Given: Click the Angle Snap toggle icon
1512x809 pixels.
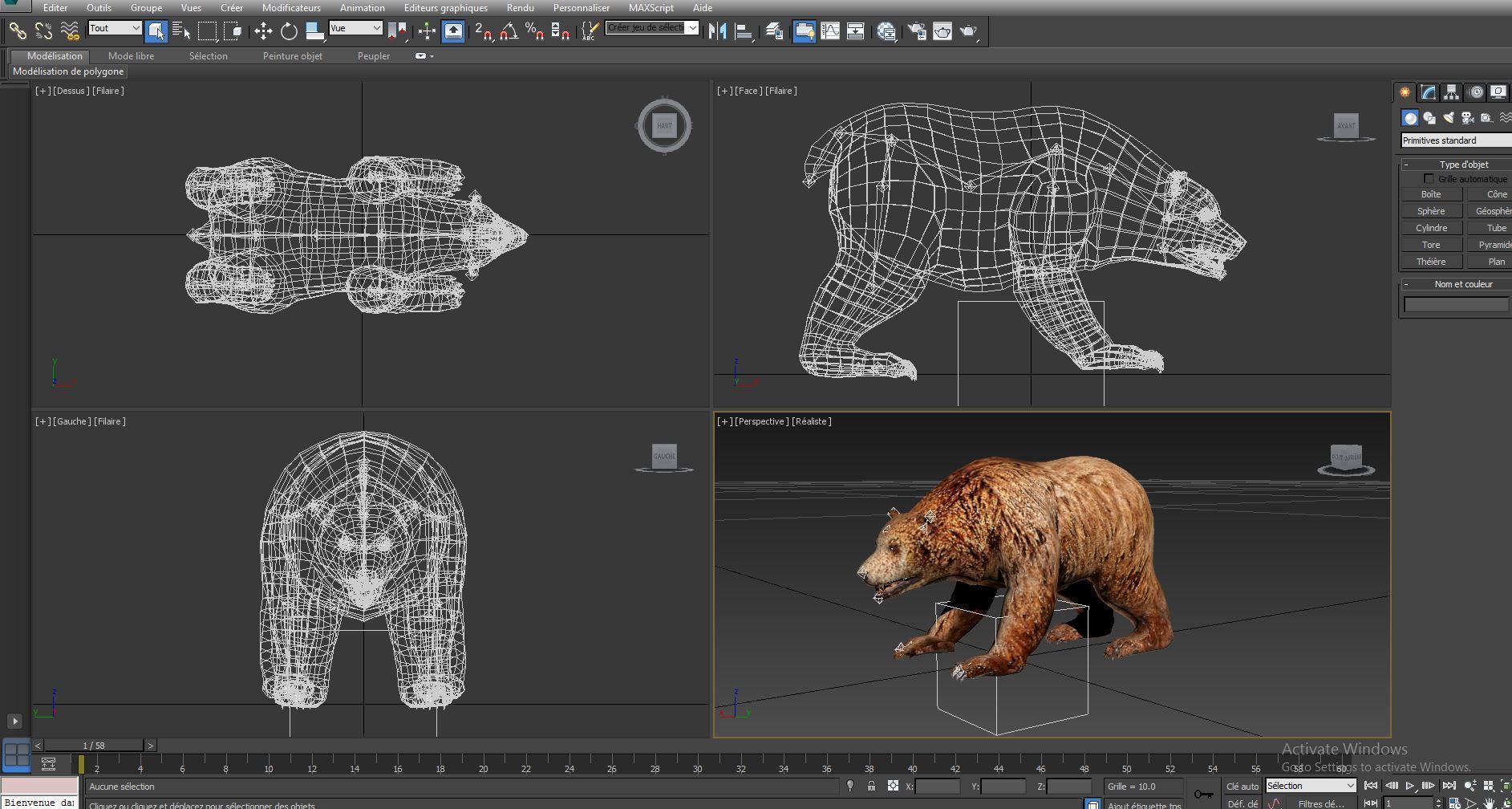Looking at the screenshot, I should click(509, 31).
